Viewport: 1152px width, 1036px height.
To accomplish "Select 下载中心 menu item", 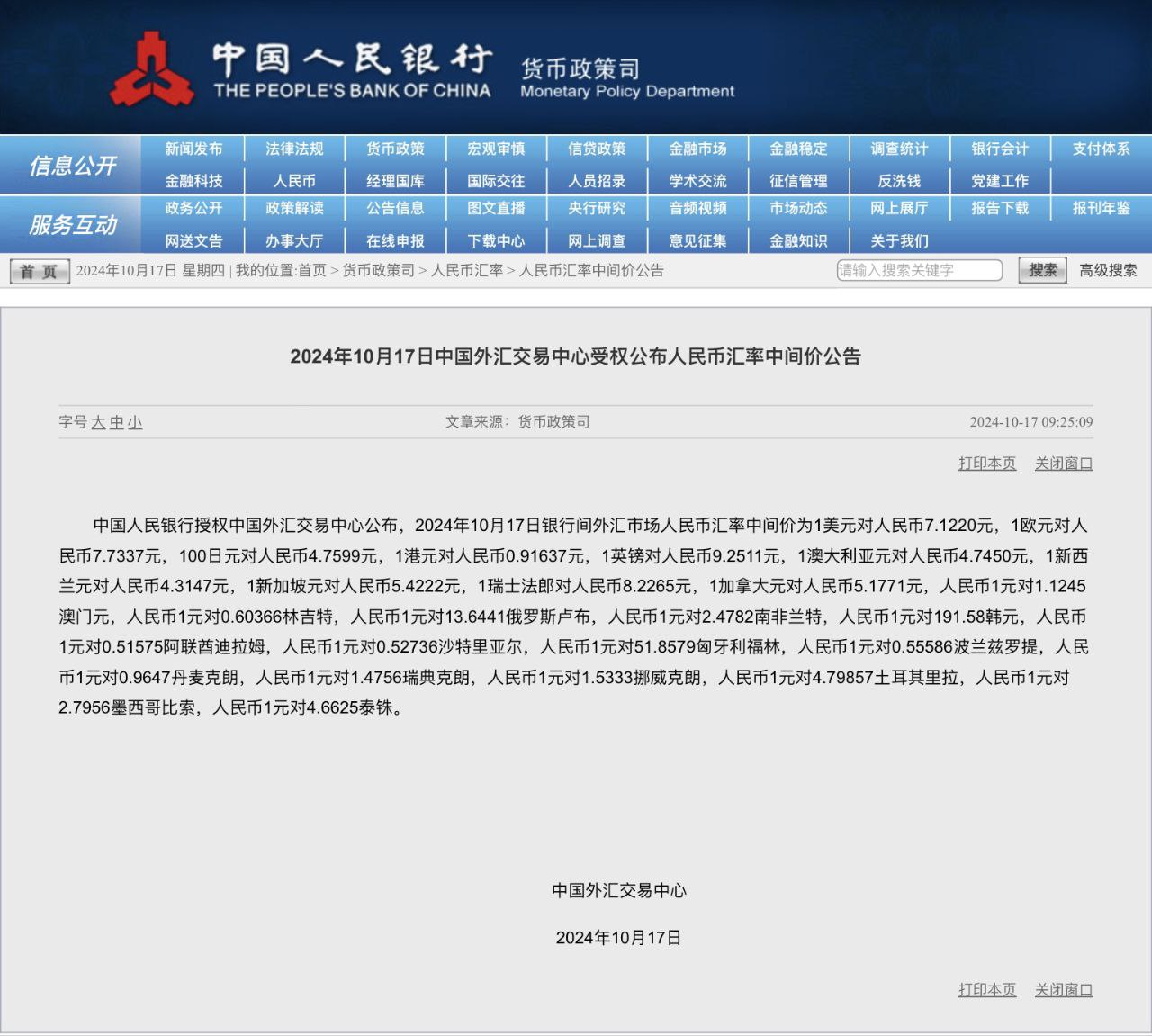I will [x=496, y=241].
